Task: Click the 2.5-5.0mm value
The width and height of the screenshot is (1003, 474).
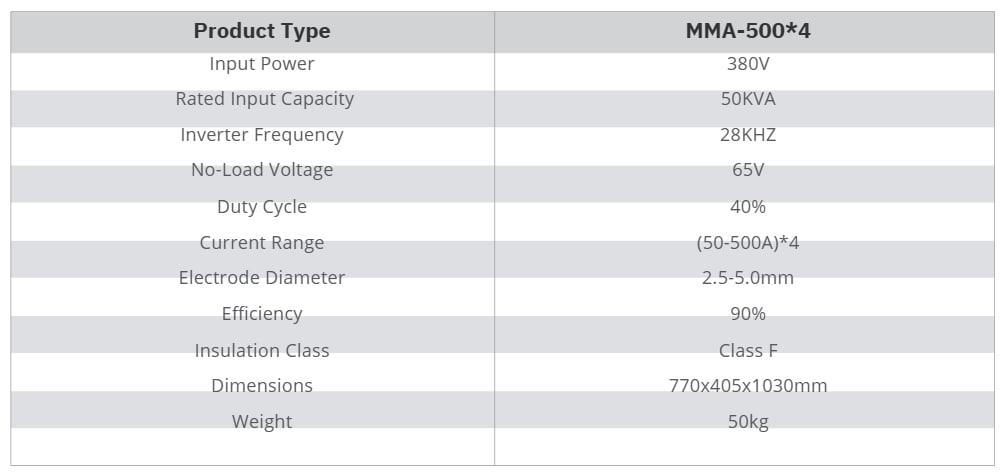Action: (747, 278)
